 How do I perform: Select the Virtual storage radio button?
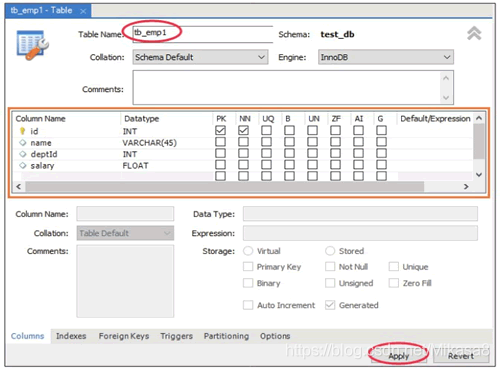pyautogui.click(x=248, y=251)
